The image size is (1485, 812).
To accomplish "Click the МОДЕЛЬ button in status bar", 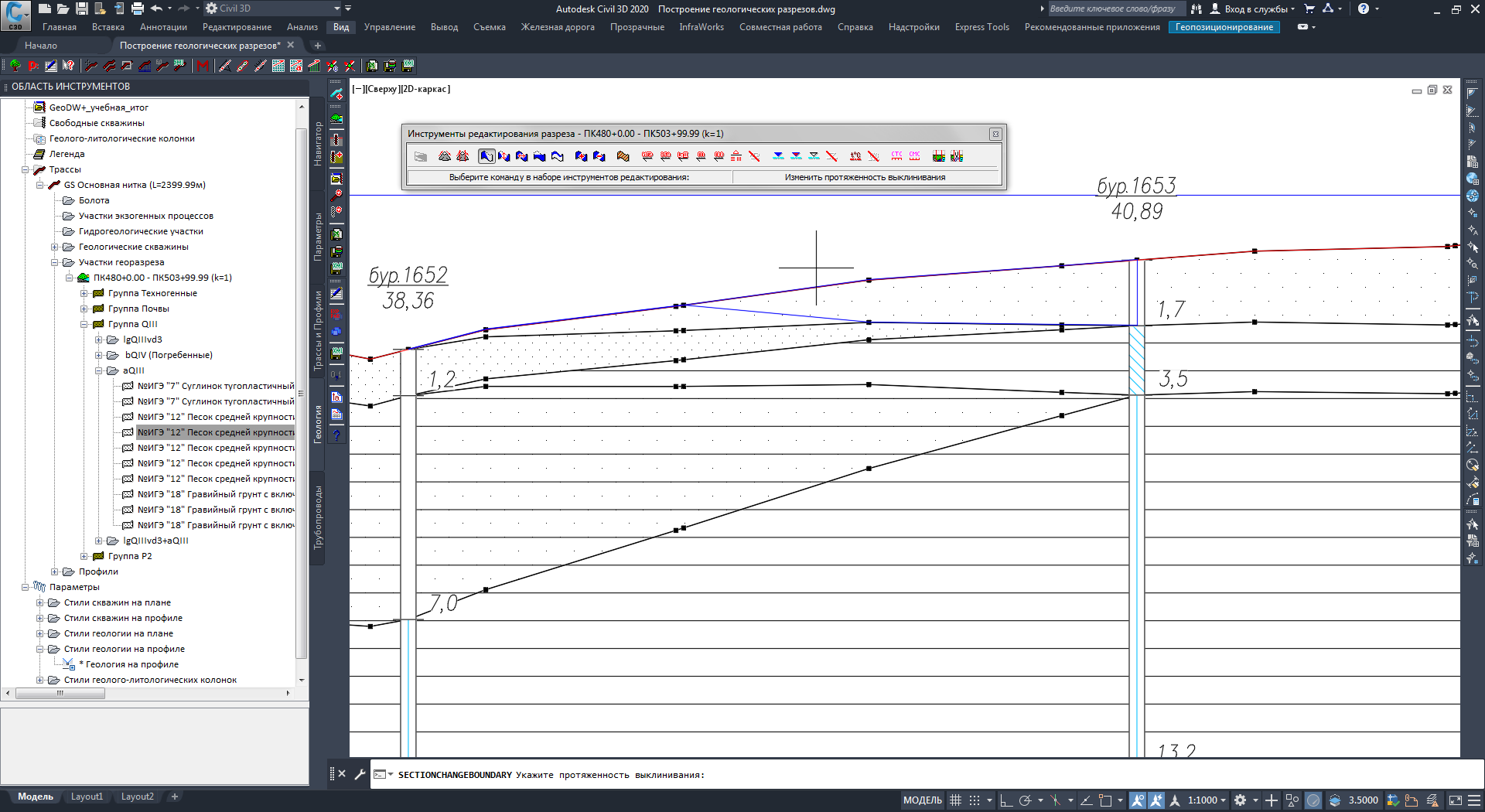I will click(922, 800).
